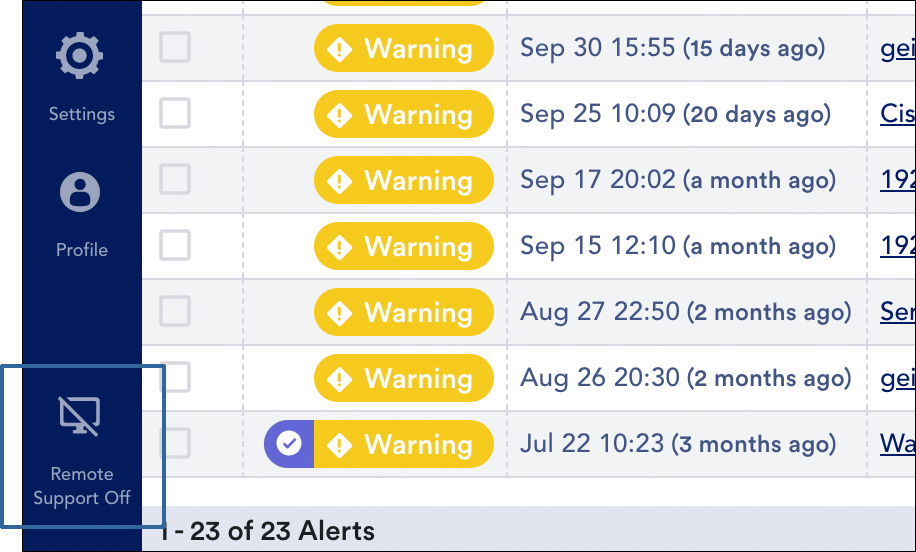
Task: Open the 'gei' link in Sep 30 row
Action: click(x=898, y=48)
